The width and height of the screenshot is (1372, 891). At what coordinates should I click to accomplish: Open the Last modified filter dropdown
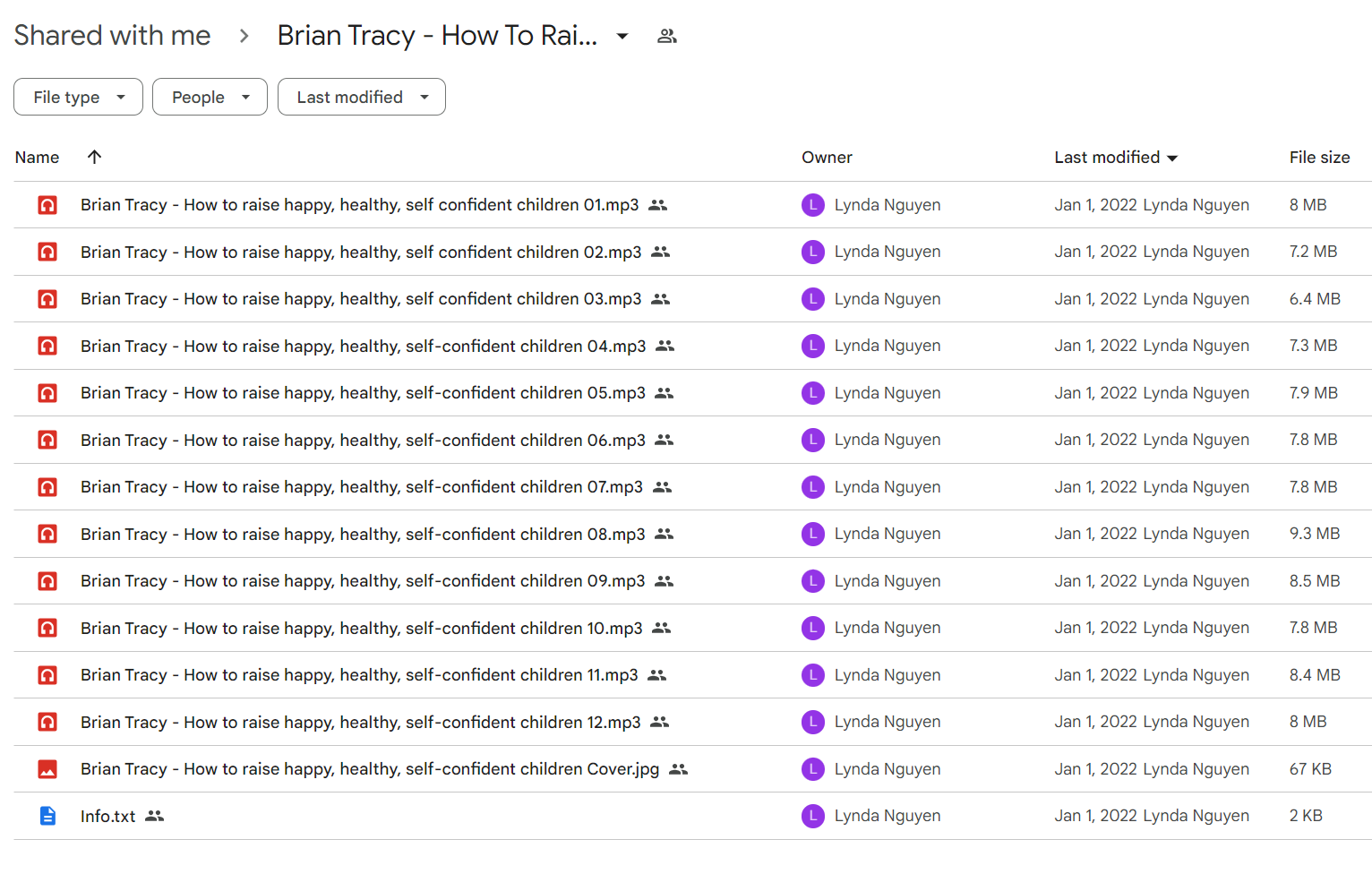click(362, 97)
